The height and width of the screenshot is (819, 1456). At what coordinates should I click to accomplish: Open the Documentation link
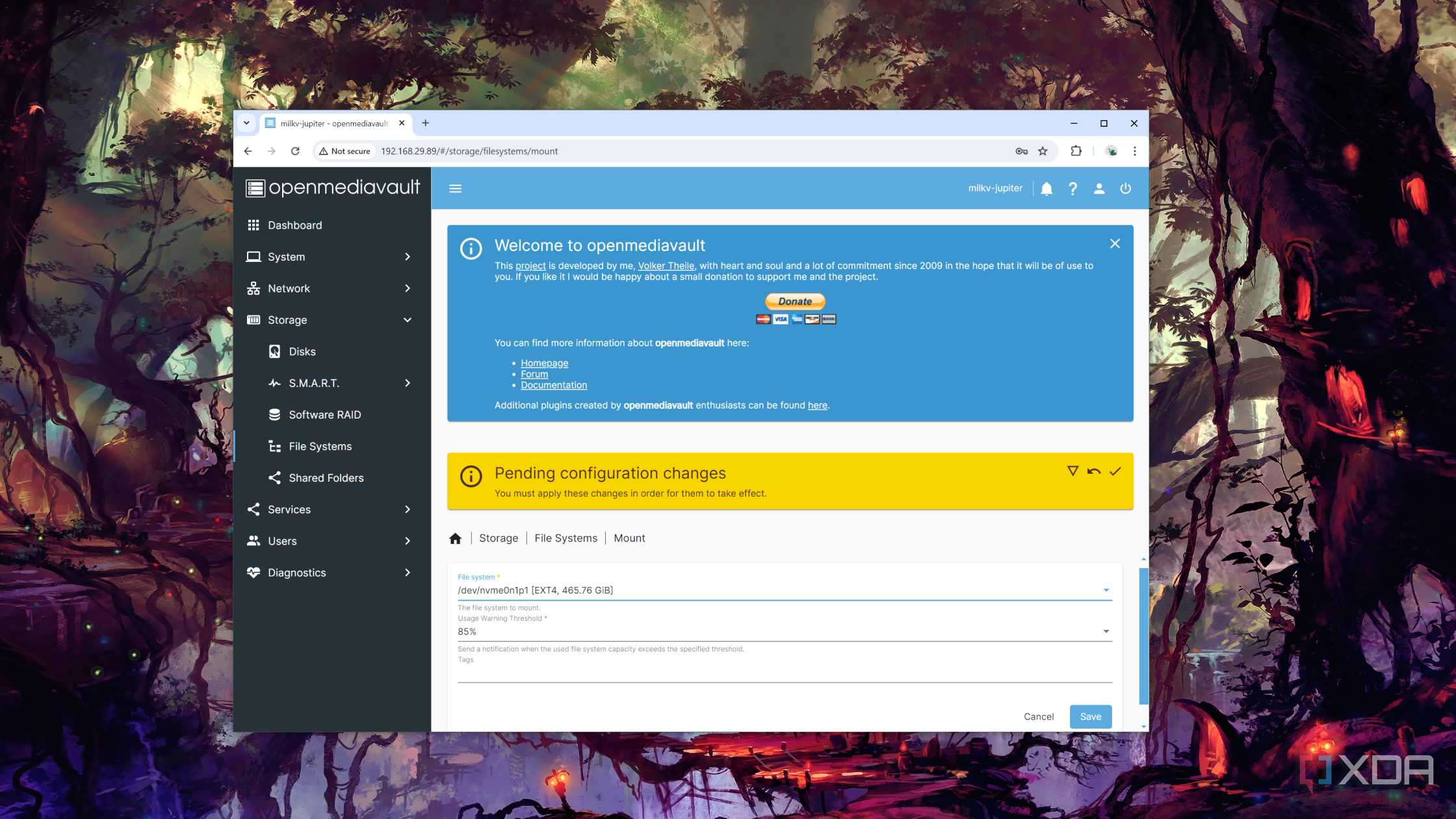(x=554, y=385)
